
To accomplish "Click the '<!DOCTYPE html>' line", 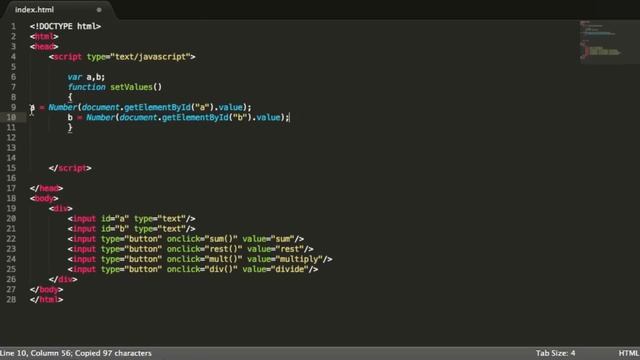I will [x=65, y=26].
